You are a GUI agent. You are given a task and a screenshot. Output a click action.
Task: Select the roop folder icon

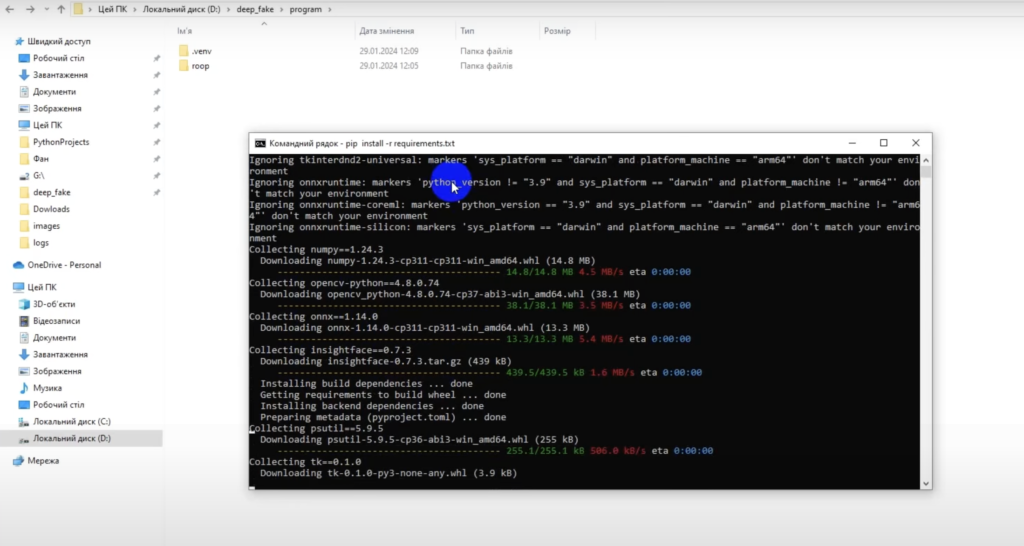click(x=184, y=65)
